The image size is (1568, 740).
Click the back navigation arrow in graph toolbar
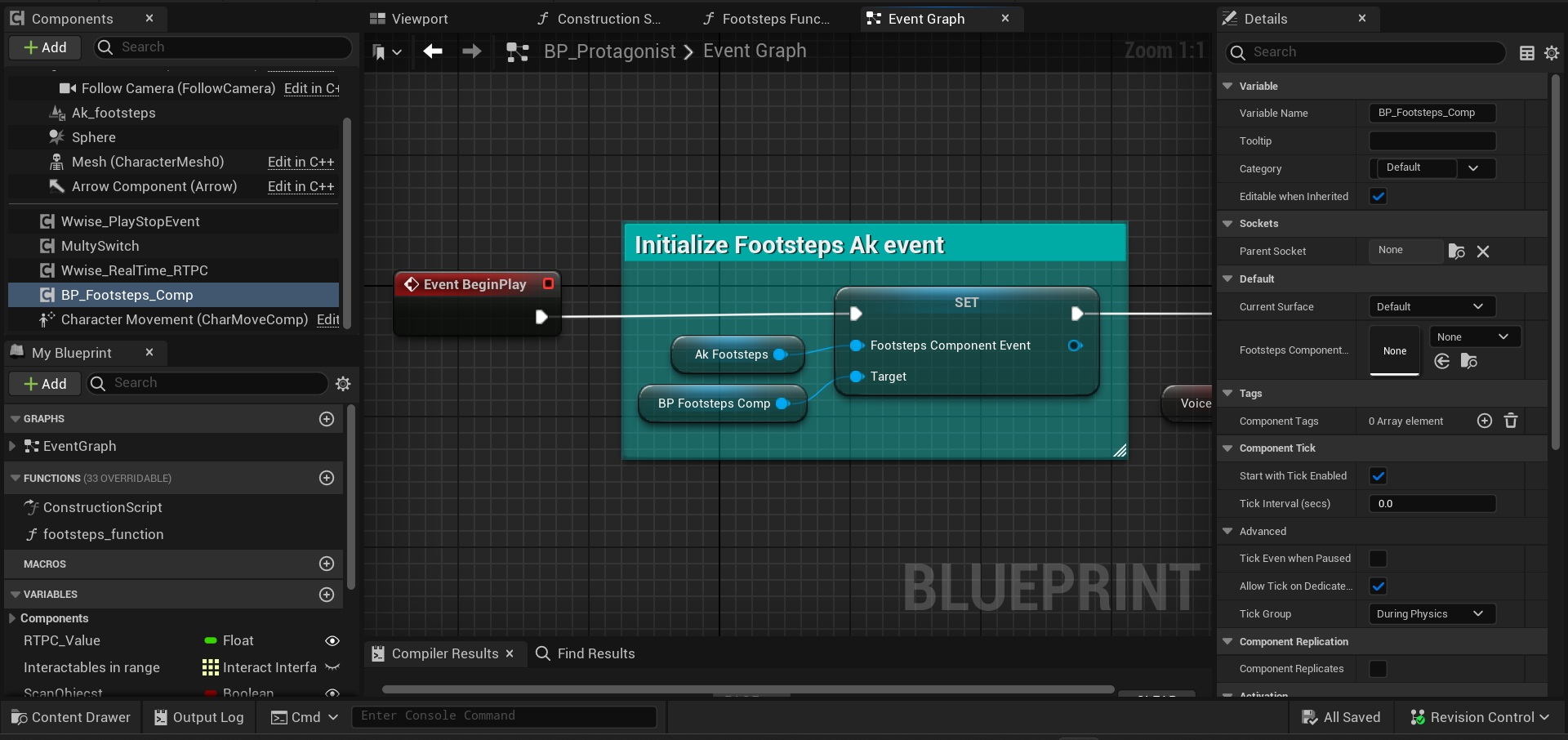(x=433, y=51)
